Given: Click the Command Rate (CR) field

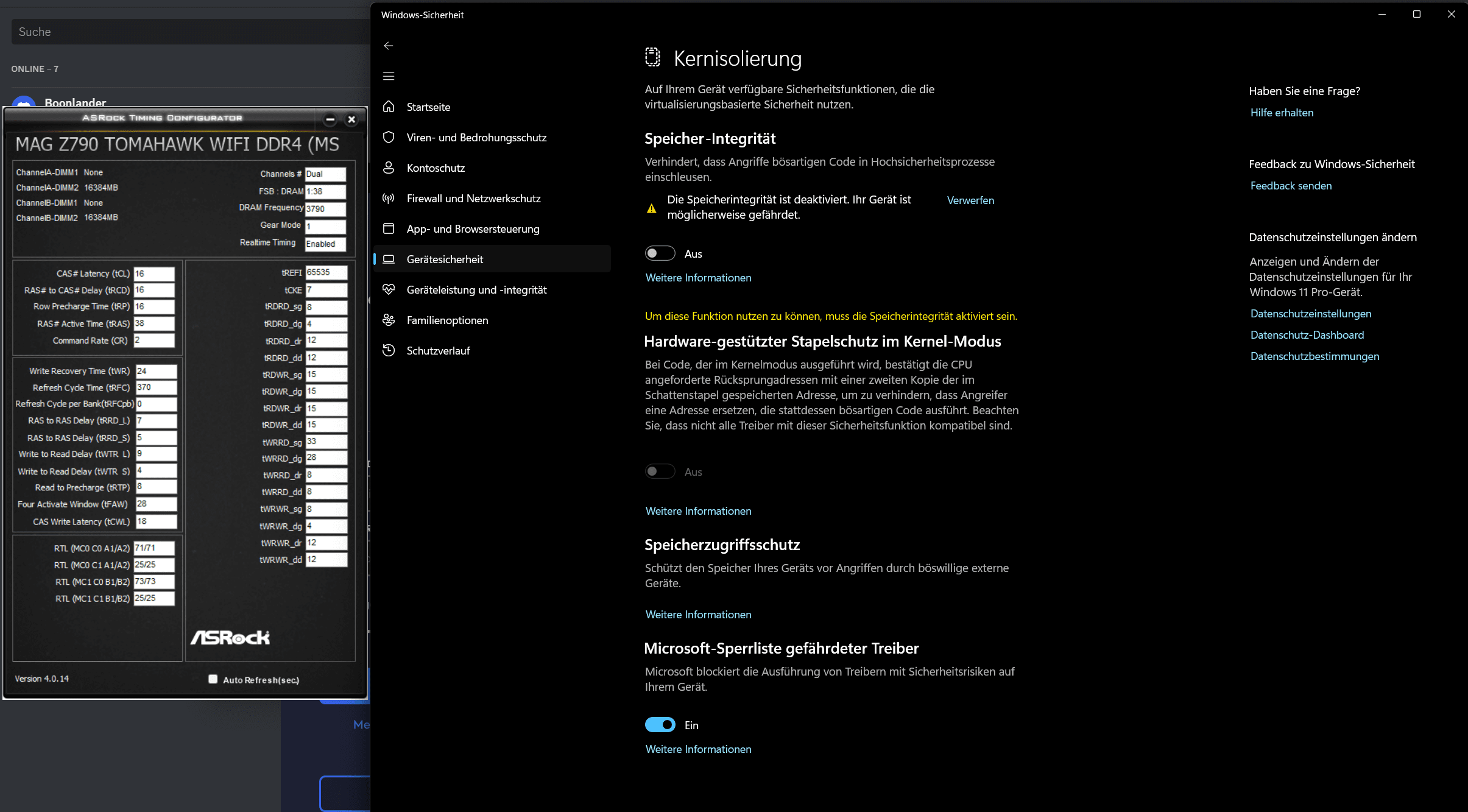Looking at the screenshot, I should 154,341.
